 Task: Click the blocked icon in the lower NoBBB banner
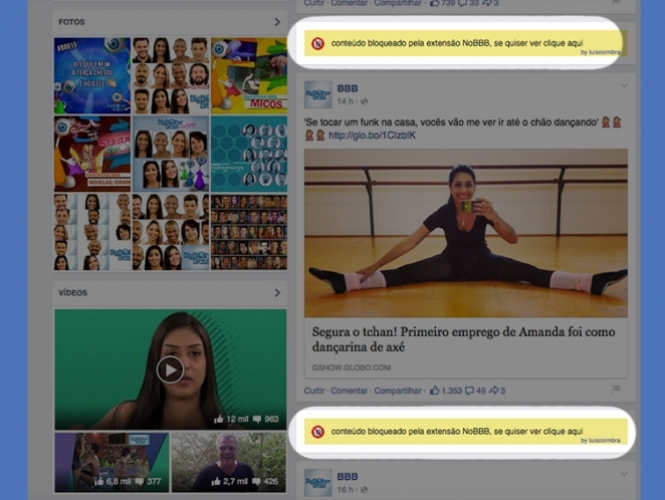(318, 432)
